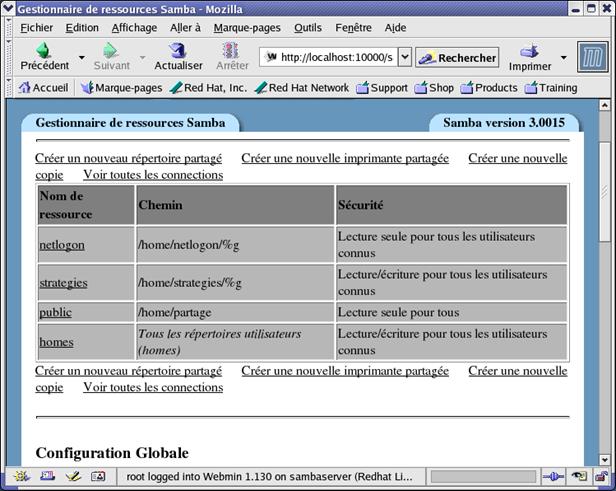This screenshot has width=616, height=491.
Task: Click the scrollbar up arrow
Action: coord(604,105)
